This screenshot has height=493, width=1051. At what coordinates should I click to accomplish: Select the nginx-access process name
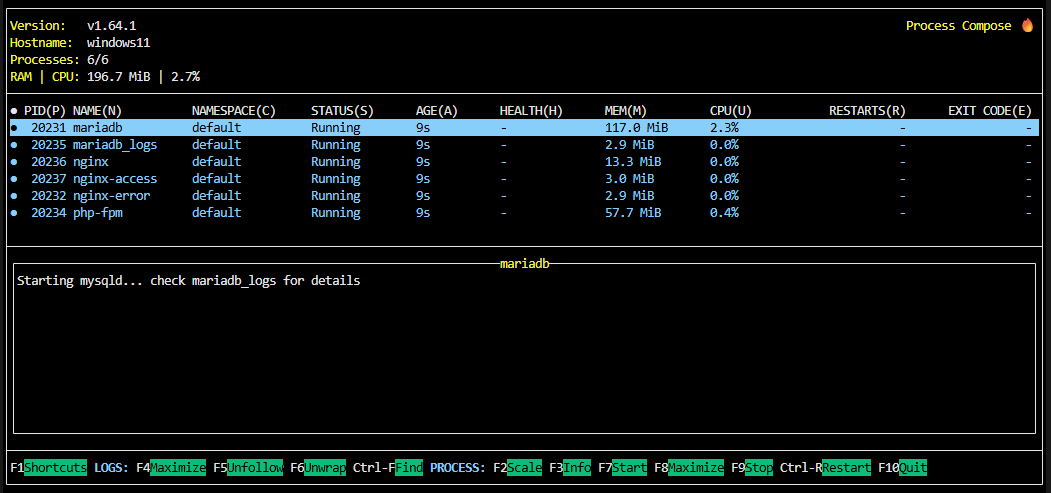point(115,179)
